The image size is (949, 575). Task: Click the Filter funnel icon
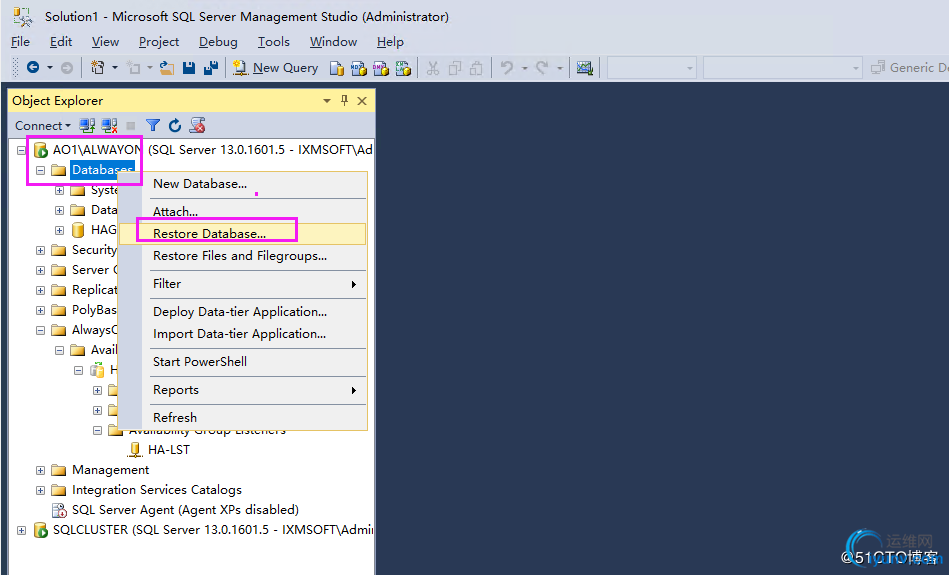(153, 125)
